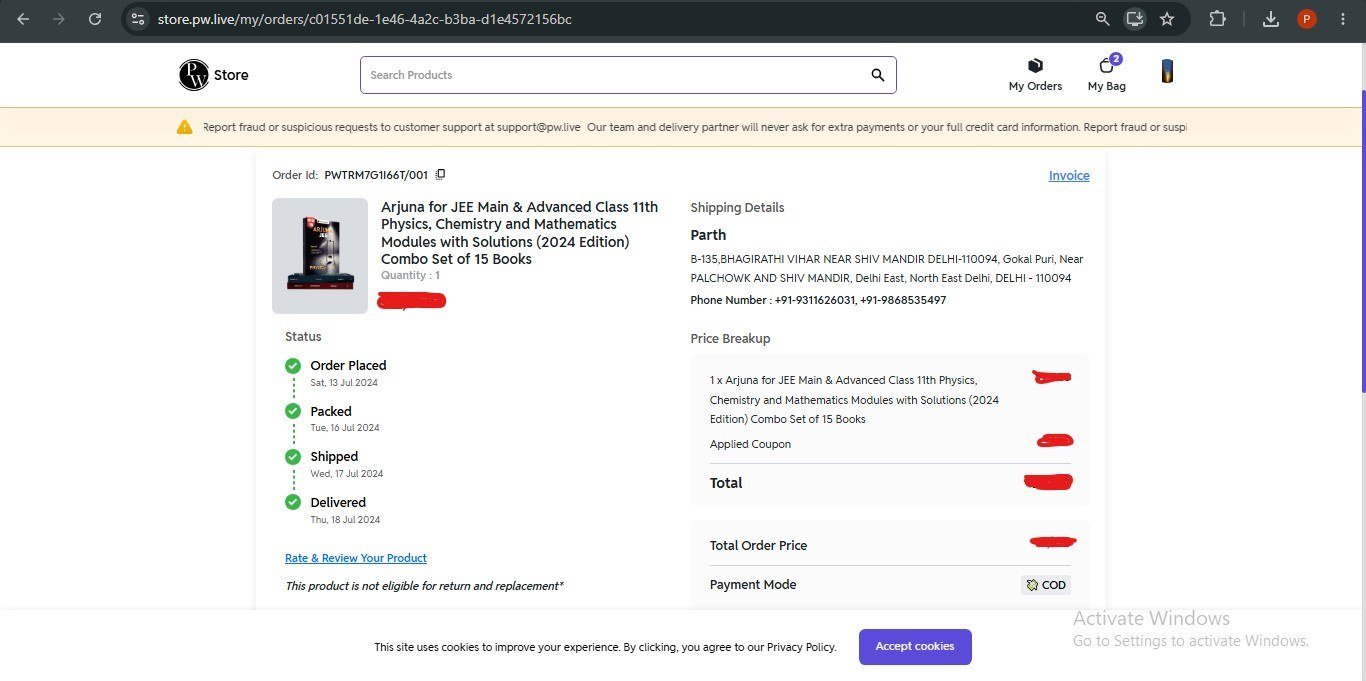Click the 'Quantity : 1' text
1366x681 pixels.
(x=410, y=275)
